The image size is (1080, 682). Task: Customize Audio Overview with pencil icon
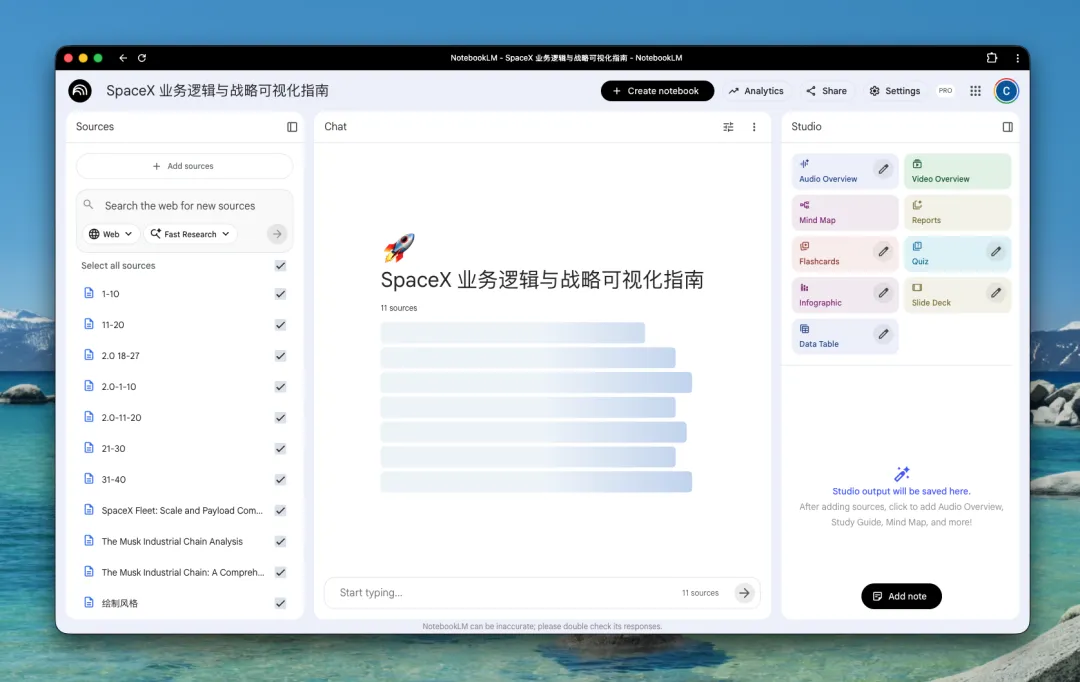[x=883, y=169]
